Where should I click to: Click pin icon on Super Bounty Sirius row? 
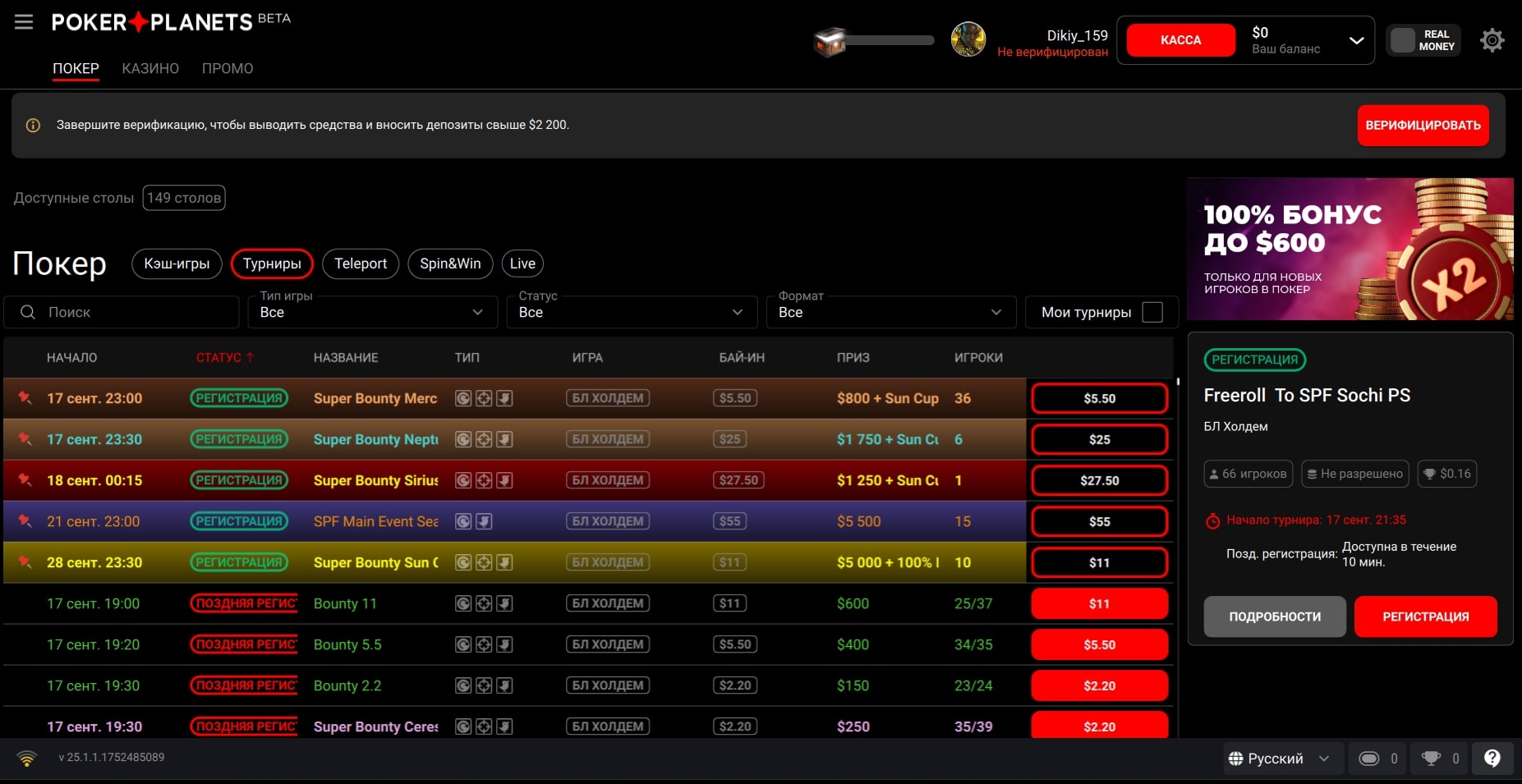25,480
